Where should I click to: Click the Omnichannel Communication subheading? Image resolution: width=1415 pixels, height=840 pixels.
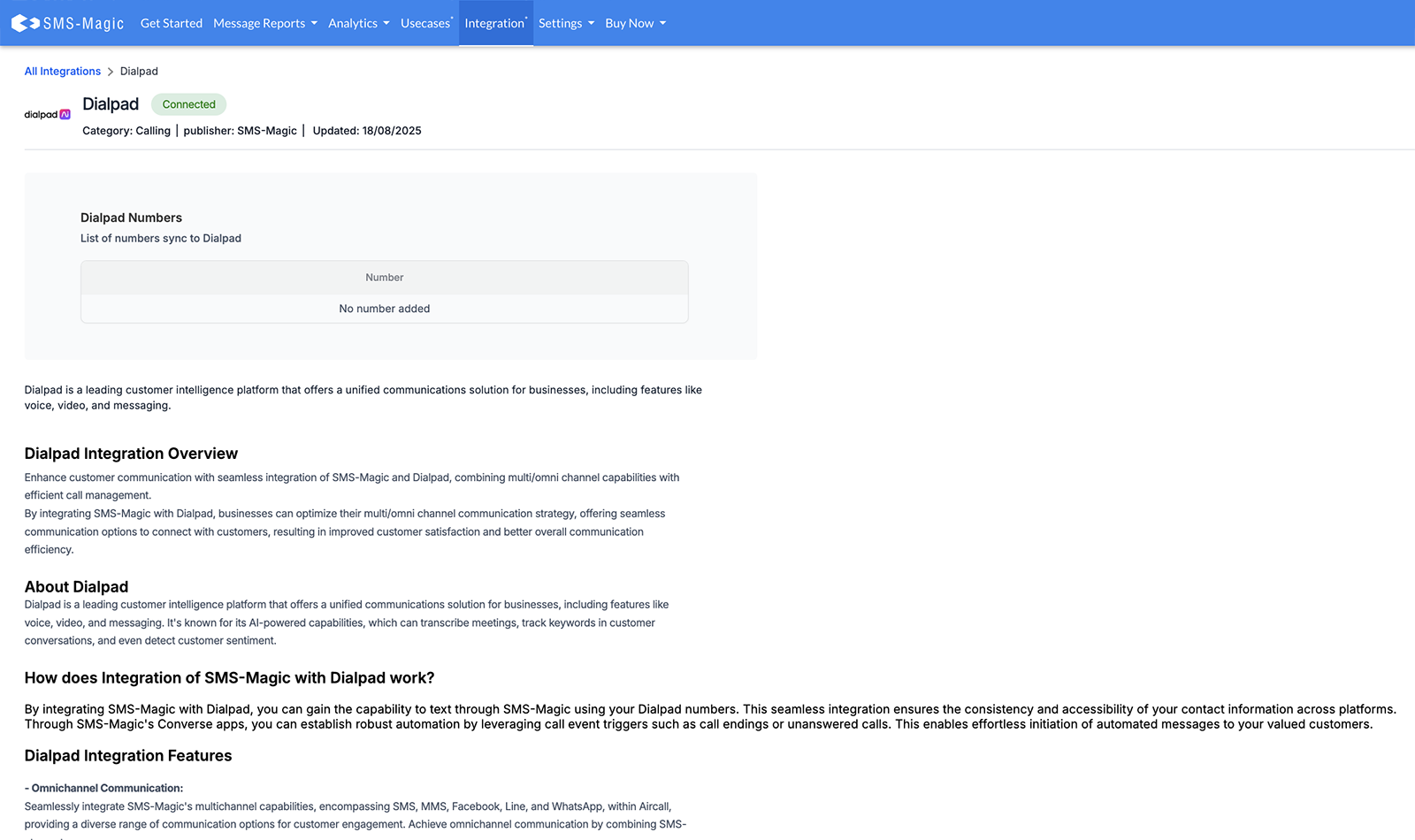(x=104, y=789)
